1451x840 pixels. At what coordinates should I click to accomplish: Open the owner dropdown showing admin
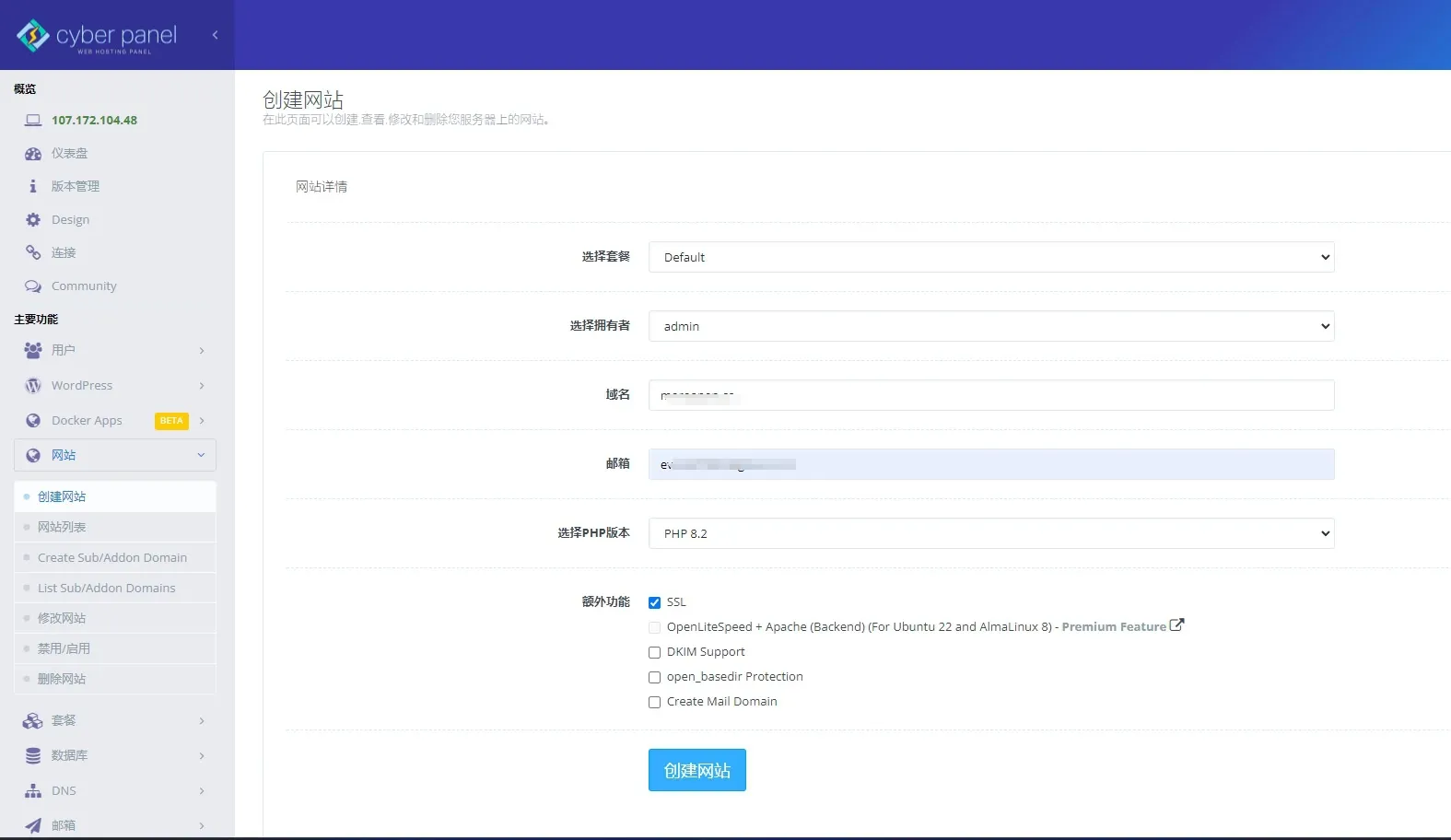(x=990, y=326)
